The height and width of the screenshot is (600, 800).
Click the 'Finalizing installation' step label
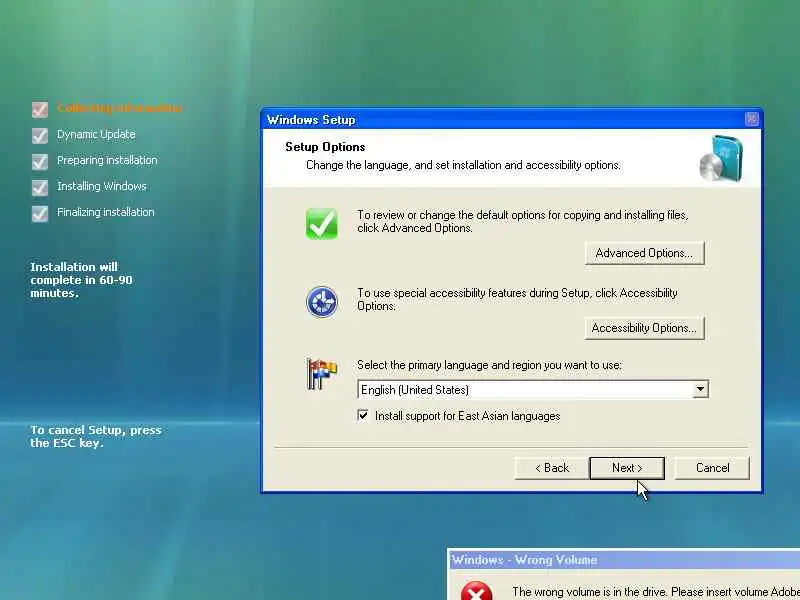(x=106, y=212)
